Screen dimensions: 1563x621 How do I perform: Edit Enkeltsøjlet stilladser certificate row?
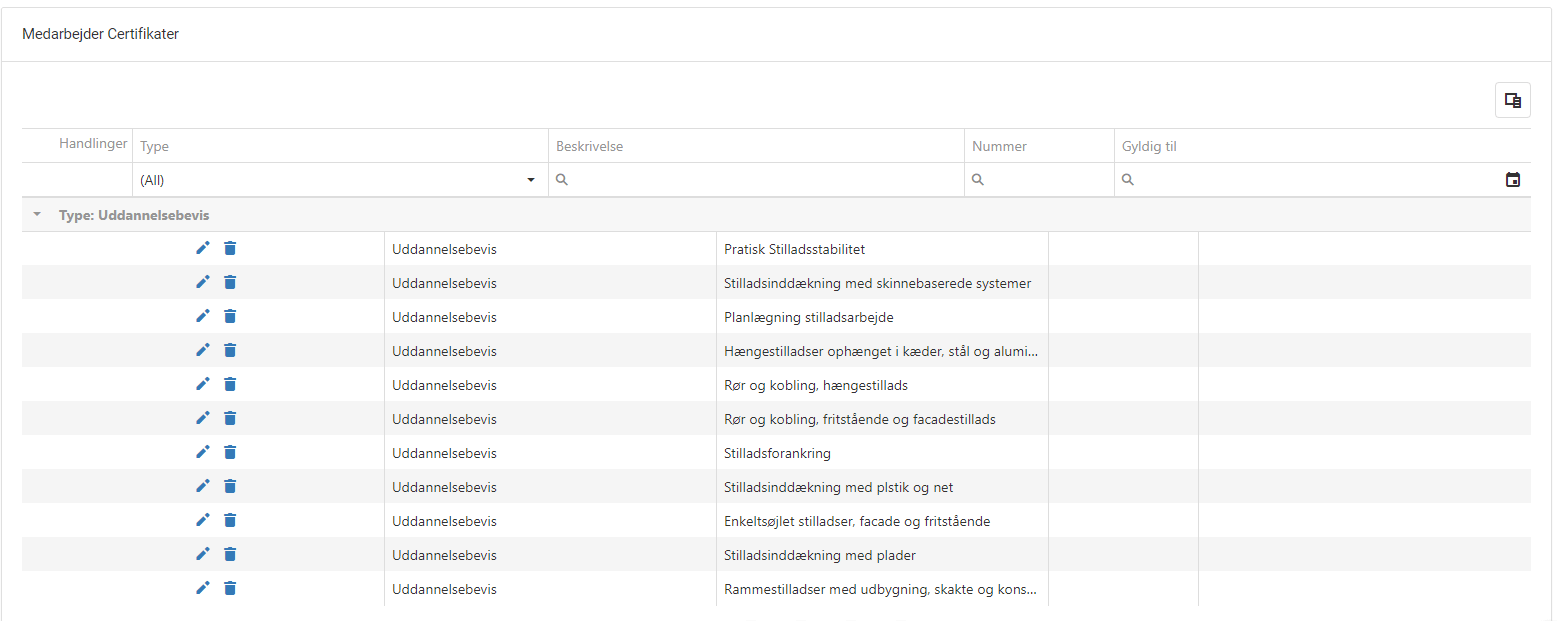202,520
